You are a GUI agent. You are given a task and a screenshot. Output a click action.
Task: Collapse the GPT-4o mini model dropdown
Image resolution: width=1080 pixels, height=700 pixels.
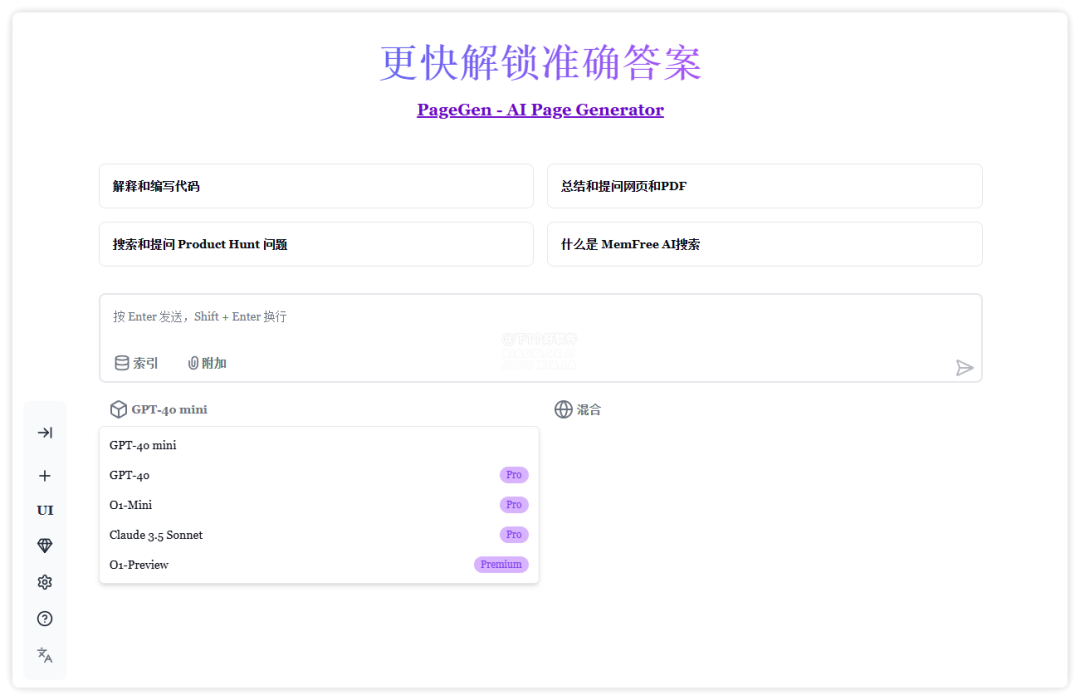(x=159, y=409)
